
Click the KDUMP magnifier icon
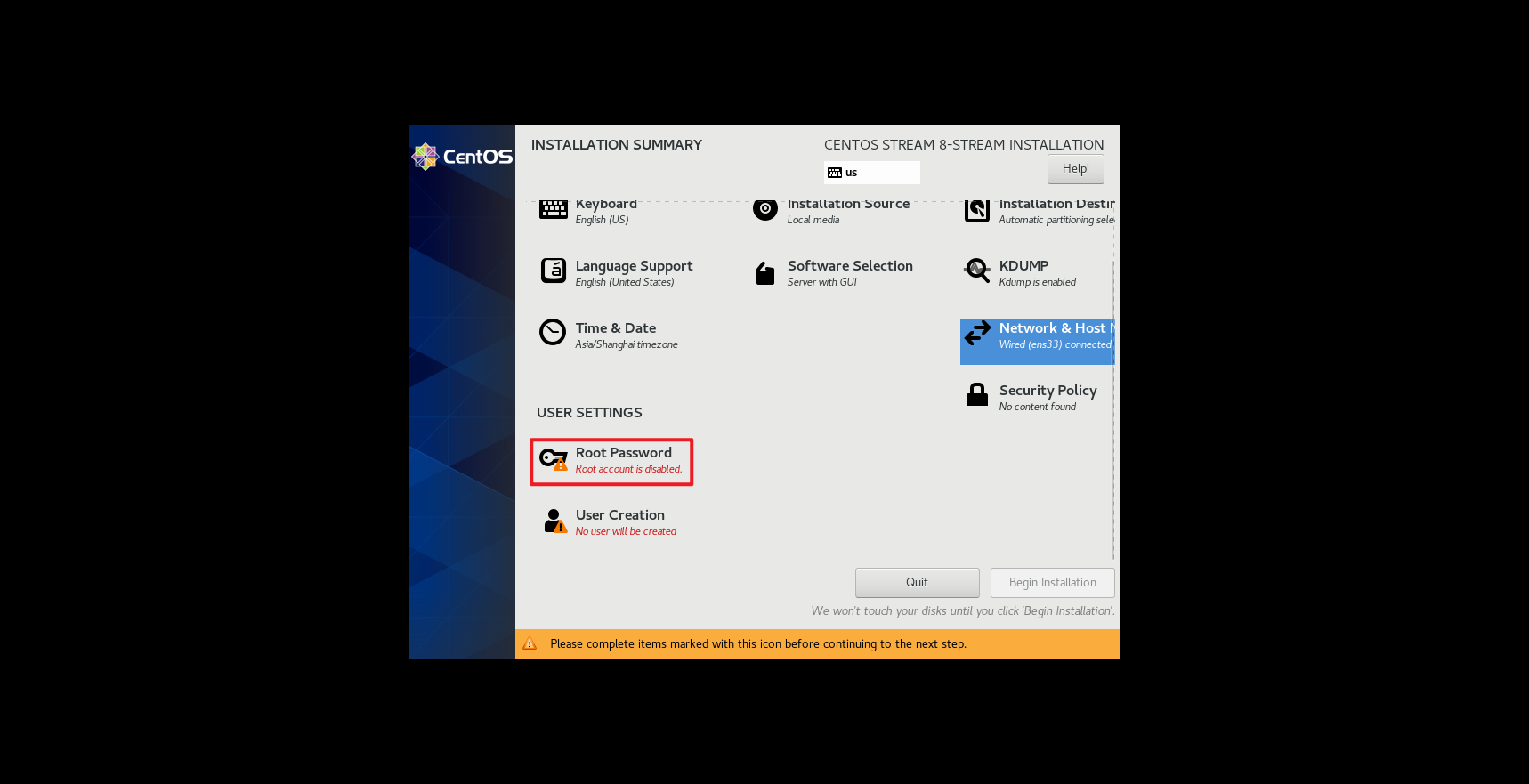point(977,271)
